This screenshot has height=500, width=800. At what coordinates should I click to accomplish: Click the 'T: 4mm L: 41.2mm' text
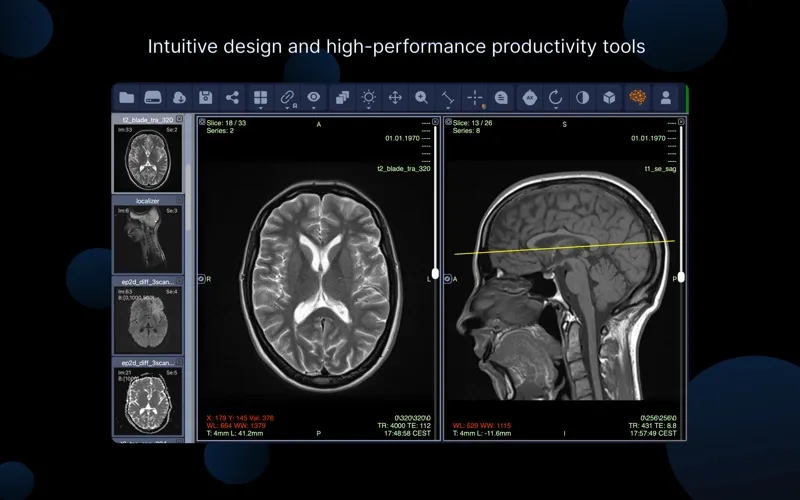[235, 433]
